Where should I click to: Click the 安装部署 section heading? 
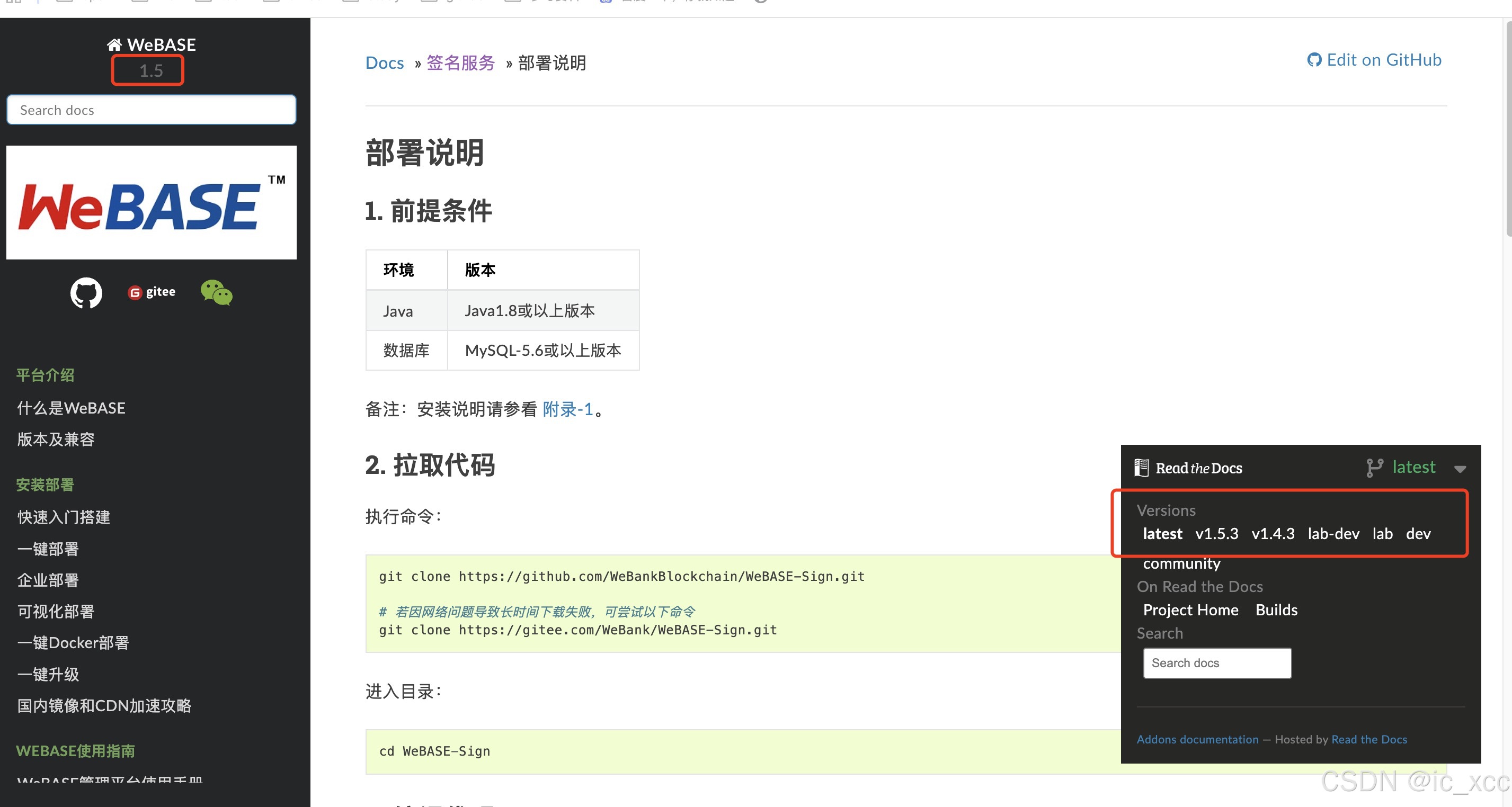click(x=45, y=485)
